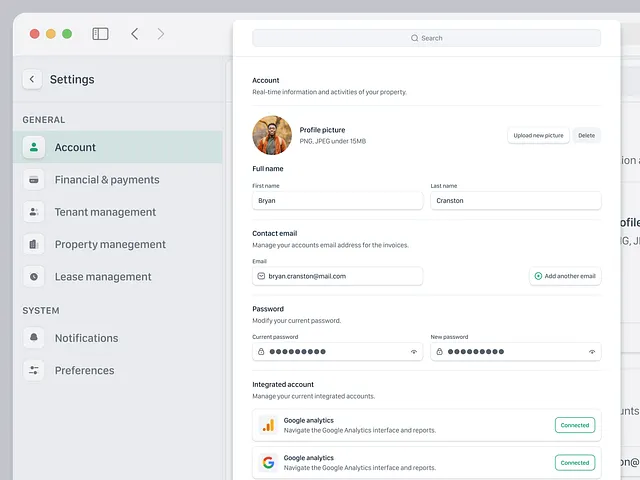640x480 pixels.
Task: Open the Notifications settings section
Action: pos(86,338)
